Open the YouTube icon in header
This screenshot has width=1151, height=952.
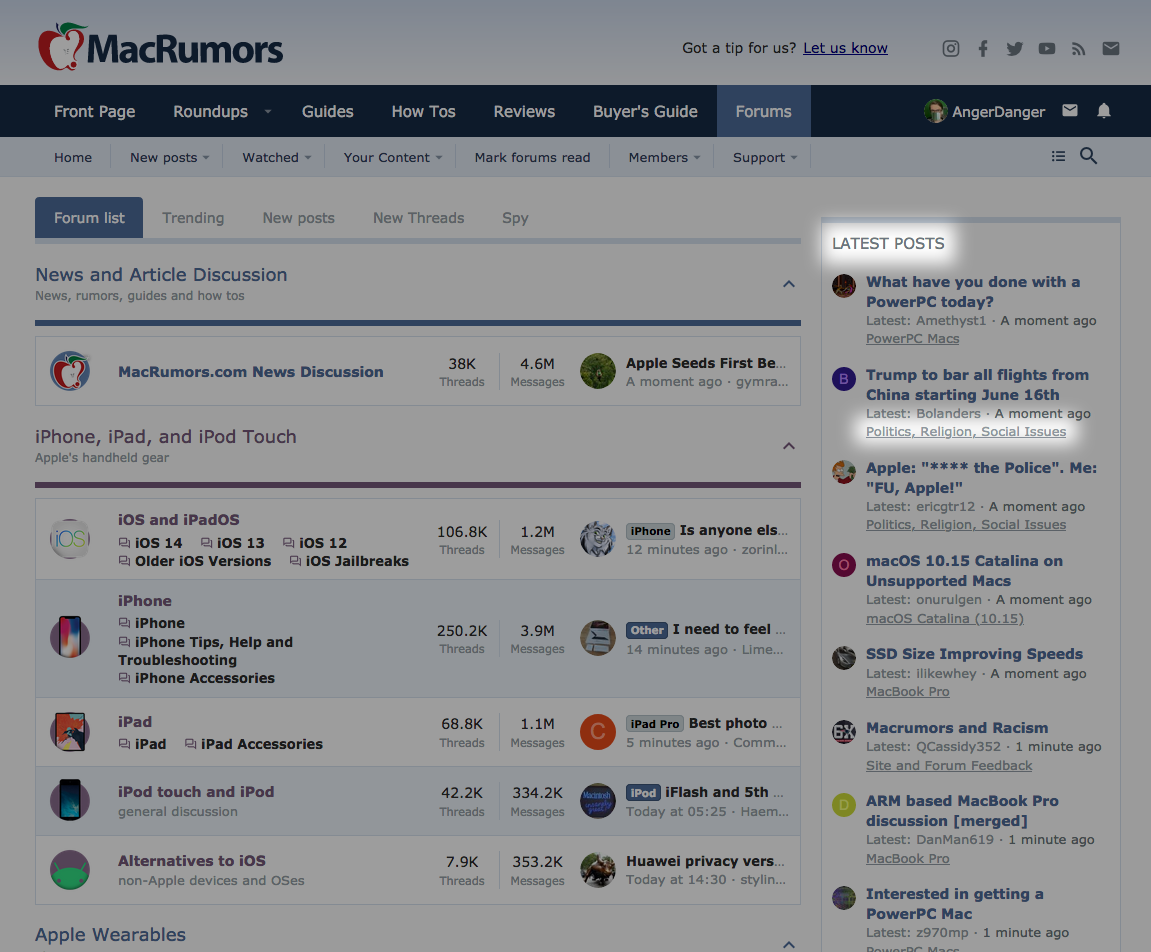[1047, 48]
